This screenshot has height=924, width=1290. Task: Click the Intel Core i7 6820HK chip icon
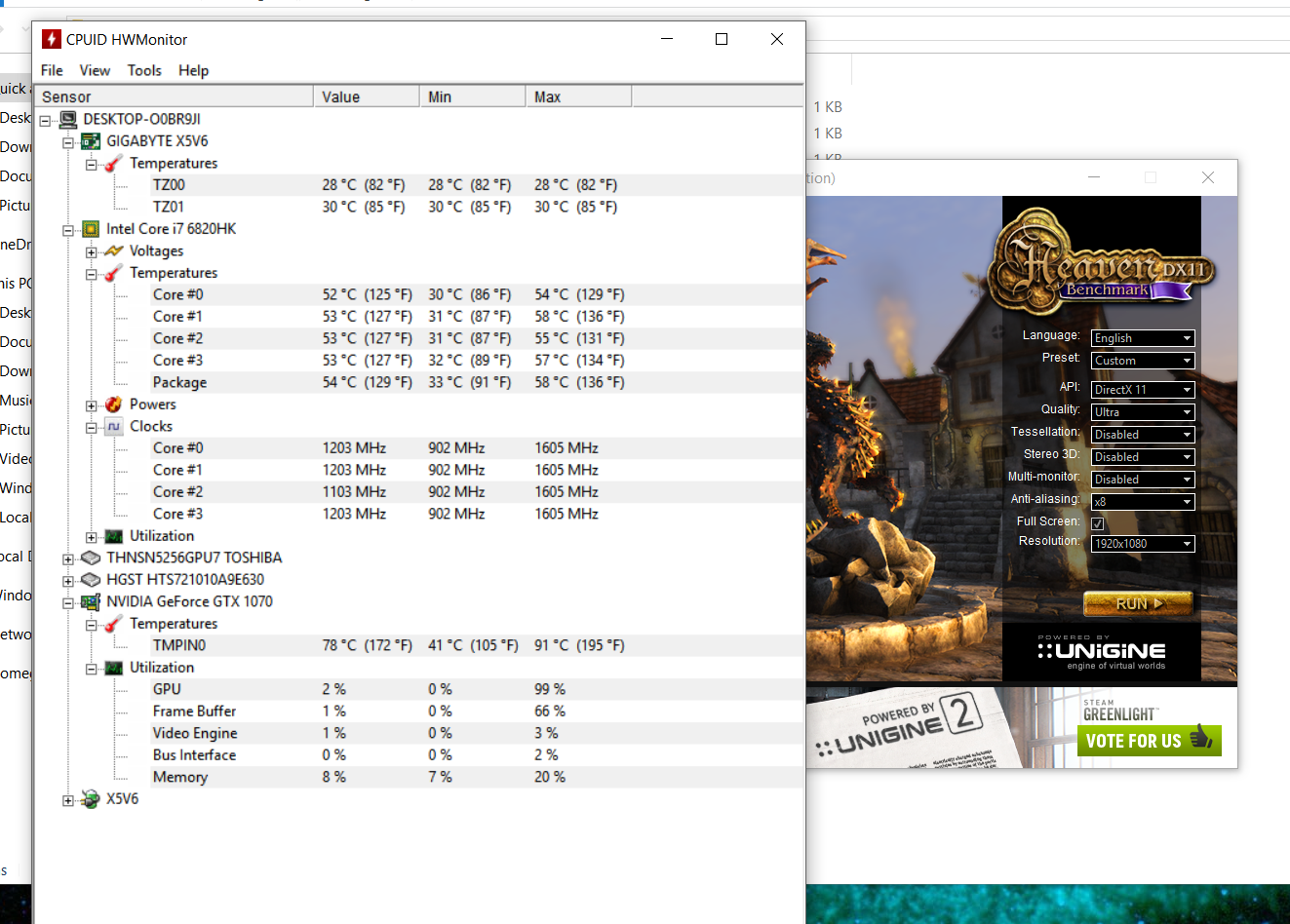(91, 229)
